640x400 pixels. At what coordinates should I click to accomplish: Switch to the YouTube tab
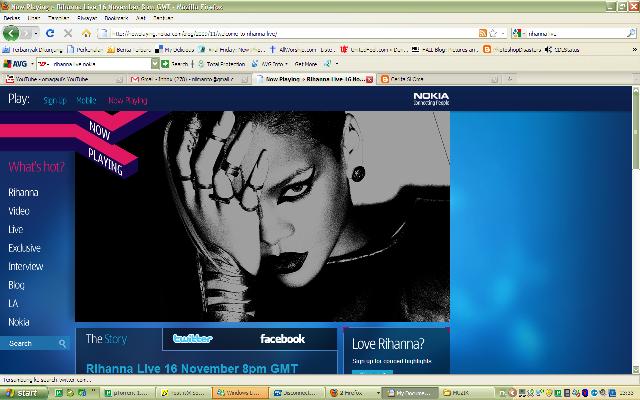pos(62,79)
